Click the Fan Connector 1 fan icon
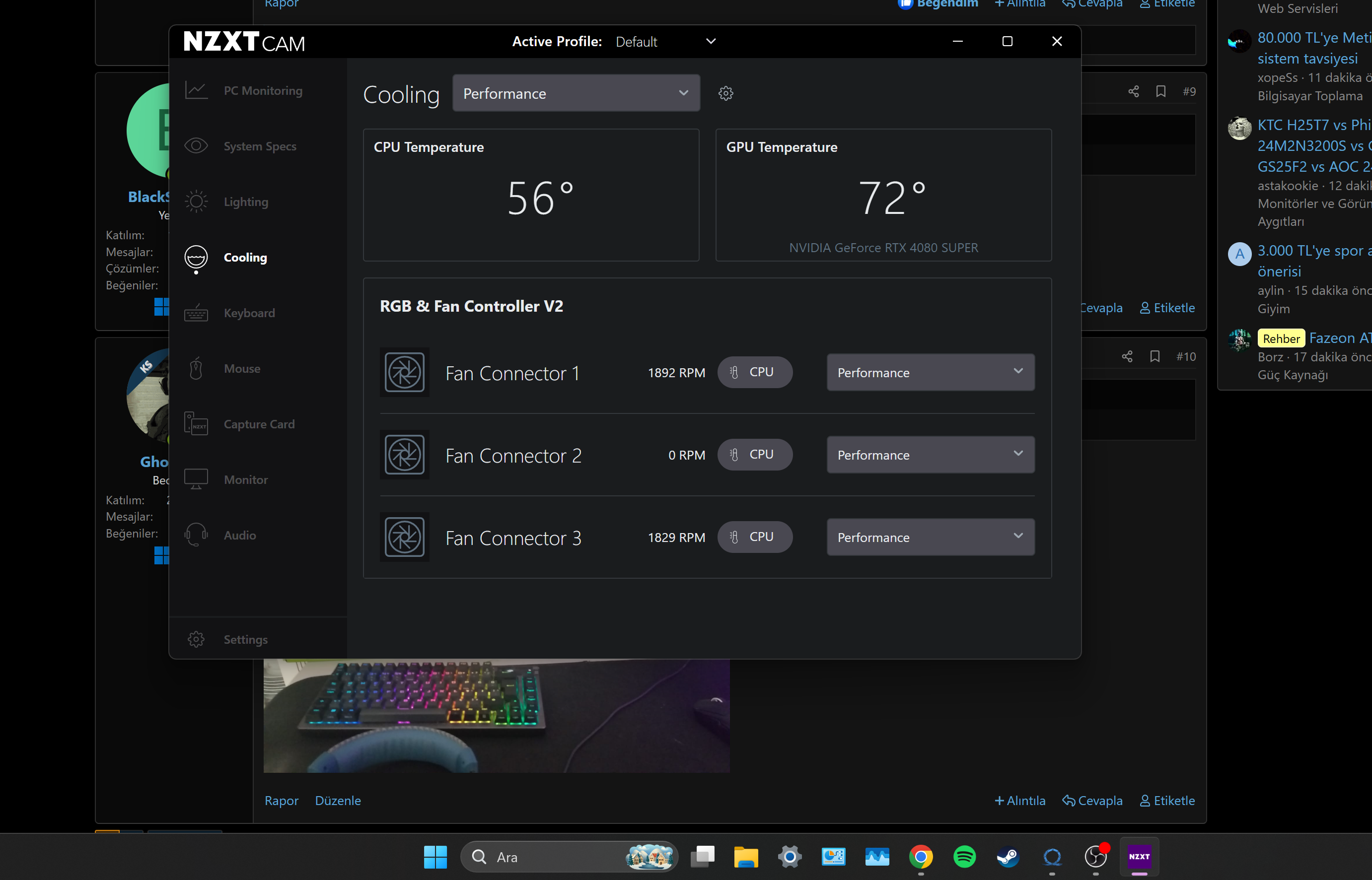Screen dimensions: 1372x880 click(x=405, y=372)
